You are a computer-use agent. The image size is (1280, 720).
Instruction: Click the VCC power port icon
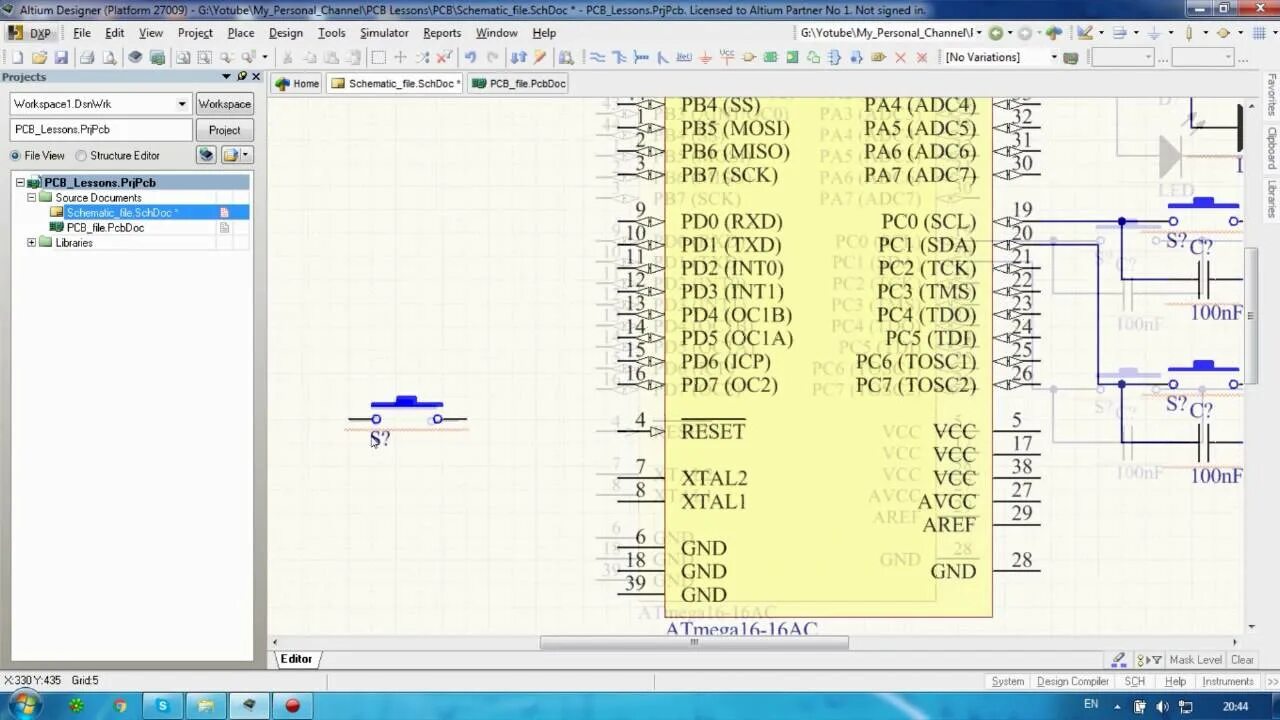tap(727, 58)
